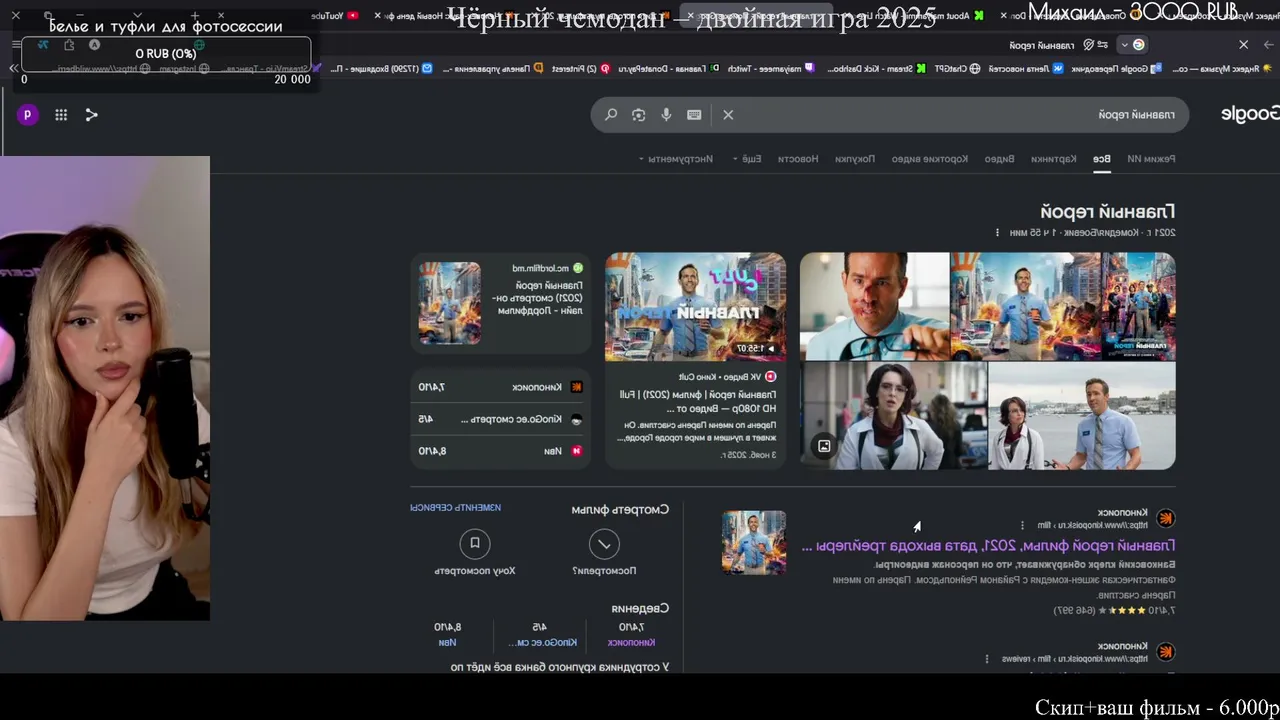Viewport: 1280px width, 720px height.
Task: Open the film poster thumbnail beside Кинопоиск result
Action: click(x=754, y=543)
